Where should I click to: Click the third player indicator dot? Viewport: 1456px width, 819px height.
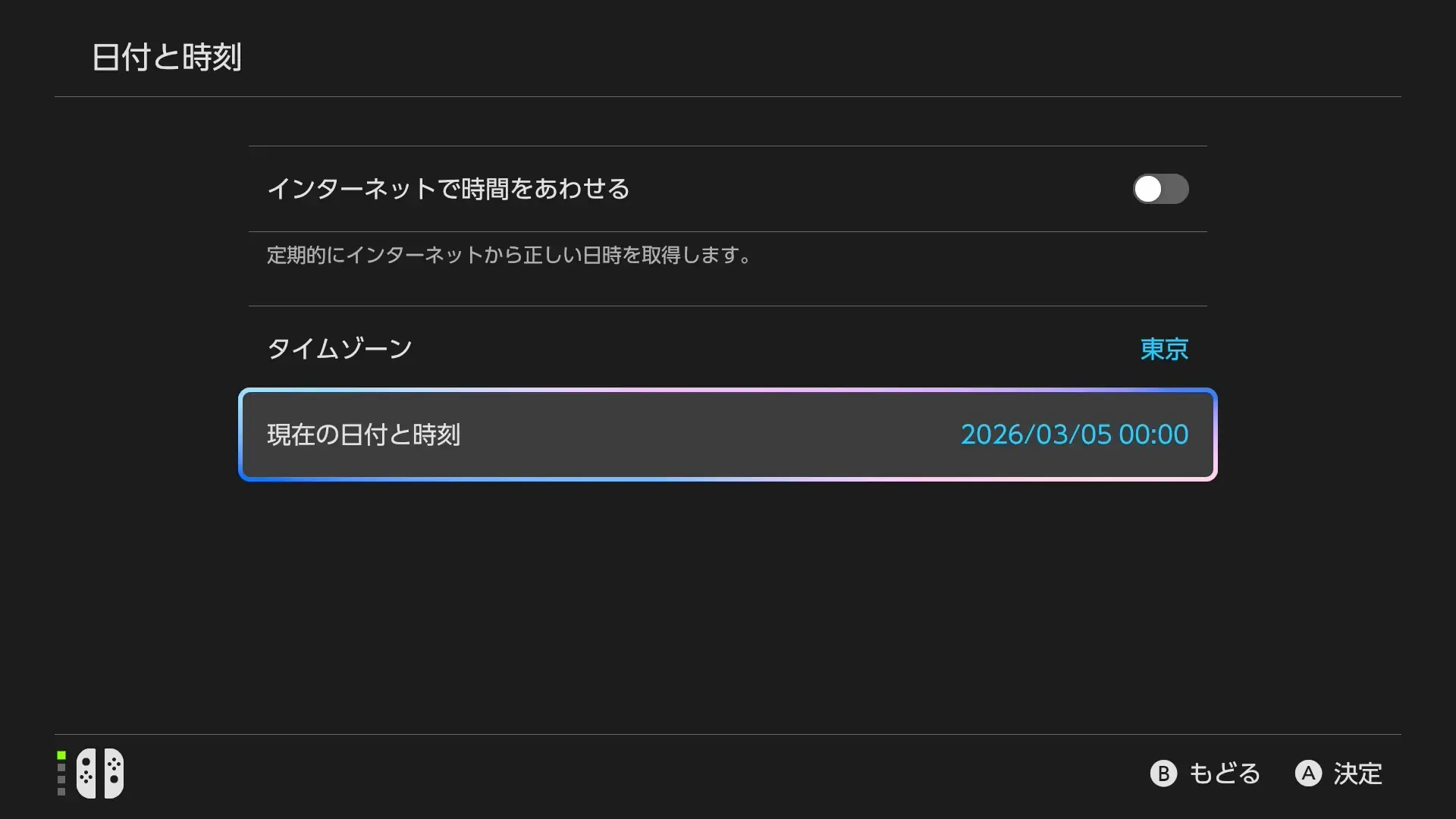pos(61,780)
